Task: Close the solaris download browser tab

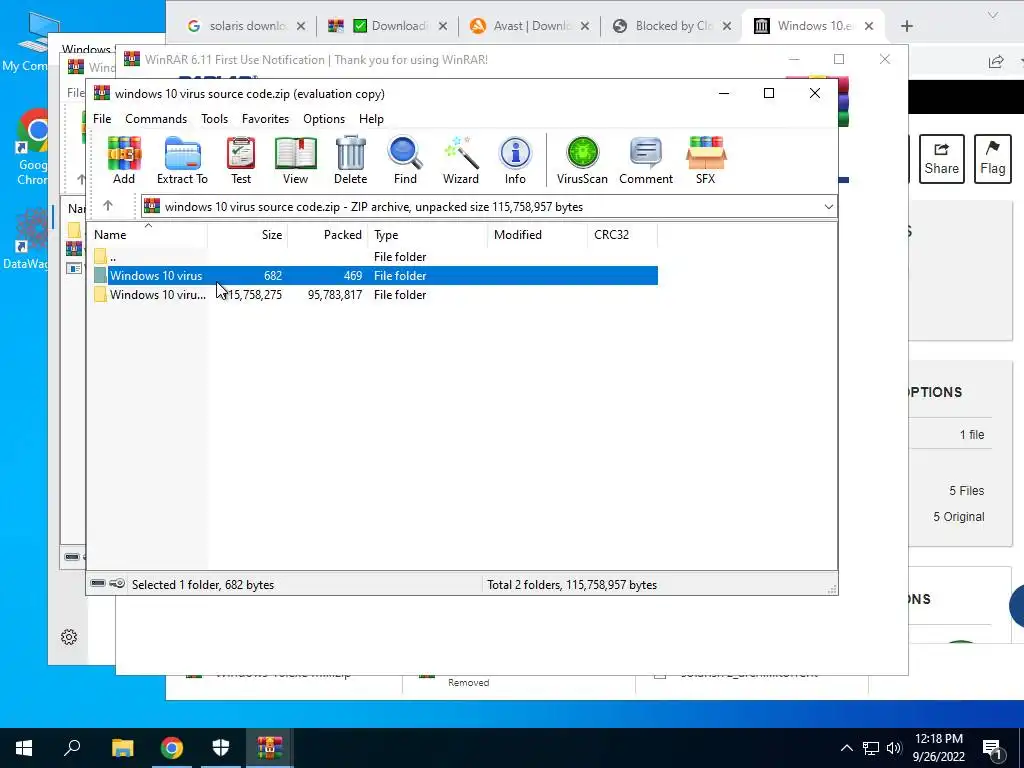Action: (x=300, y=26)
